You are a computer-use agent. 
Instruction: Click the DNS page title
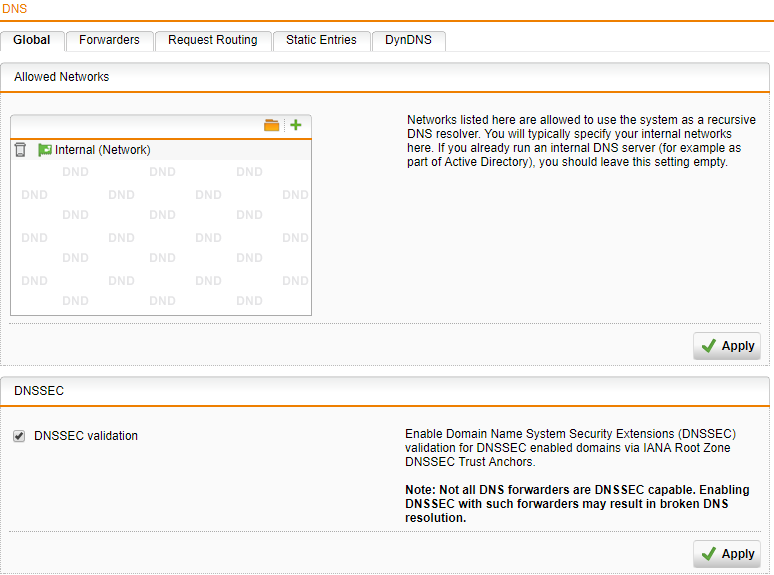(x=15, y=8)
